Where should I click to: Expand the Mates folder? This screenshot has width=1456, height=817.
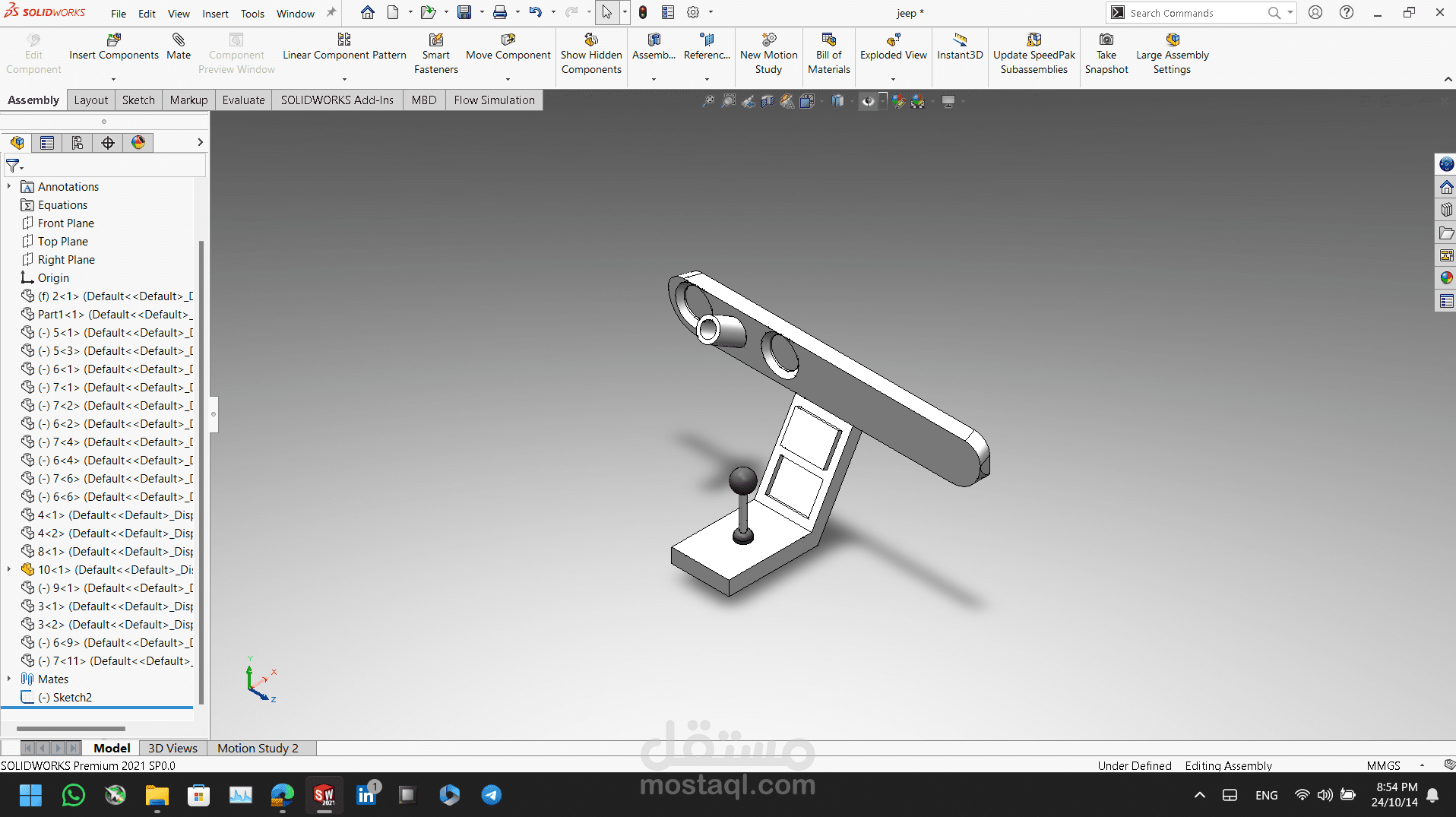[9, 679]
